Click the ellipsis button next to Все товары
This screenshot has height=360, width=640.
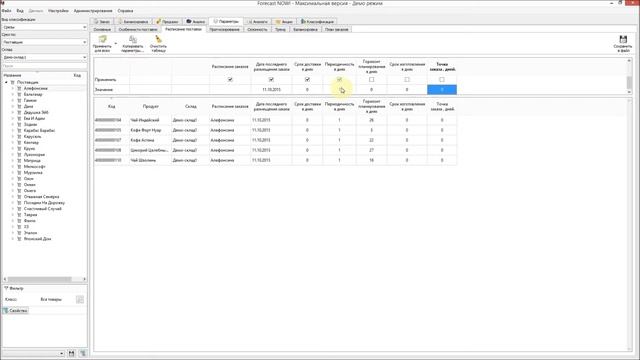tap(80, 300)
